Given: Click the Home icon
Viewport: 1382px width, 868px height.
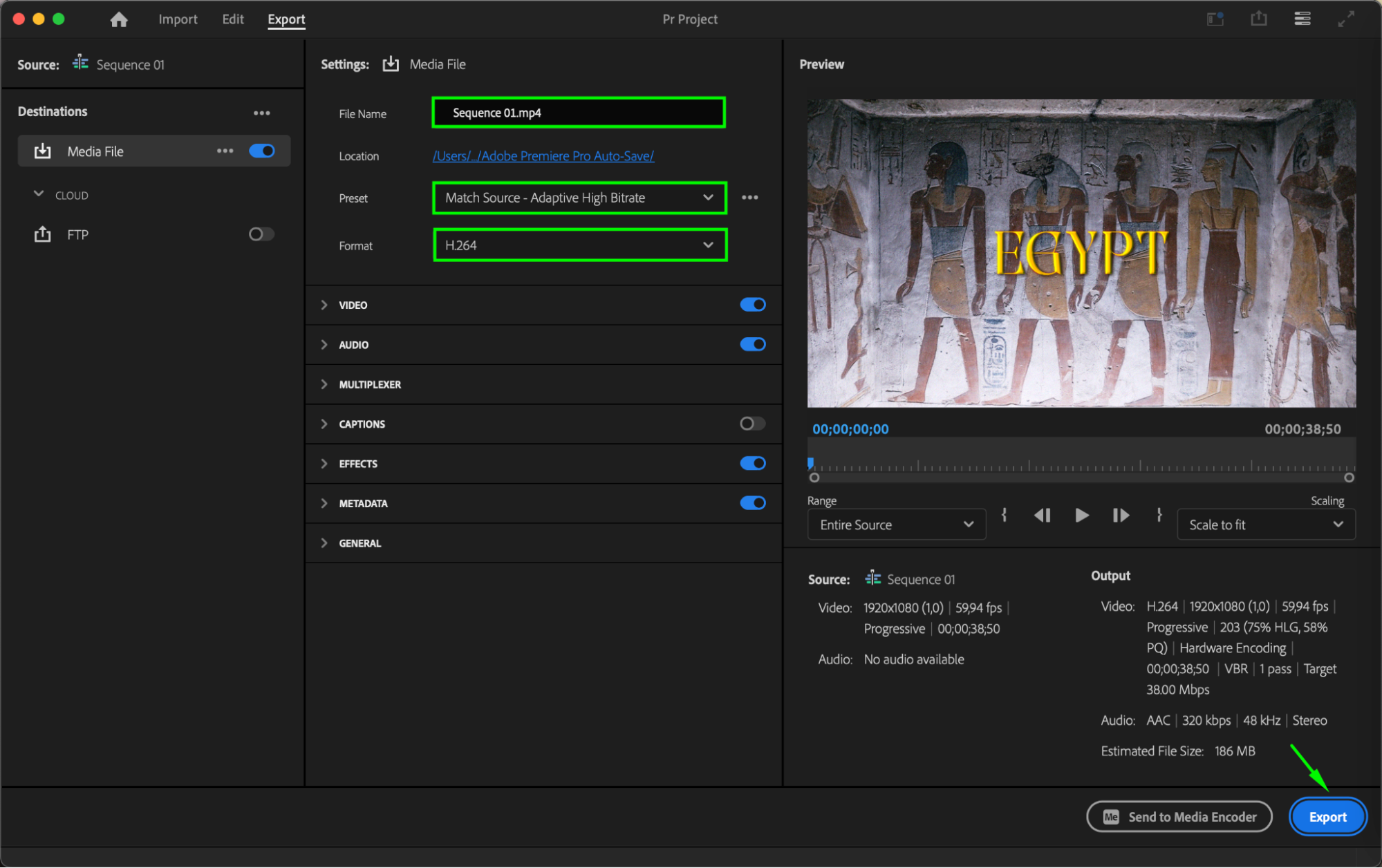Looking at the screenshot, I should pos(119,19).
